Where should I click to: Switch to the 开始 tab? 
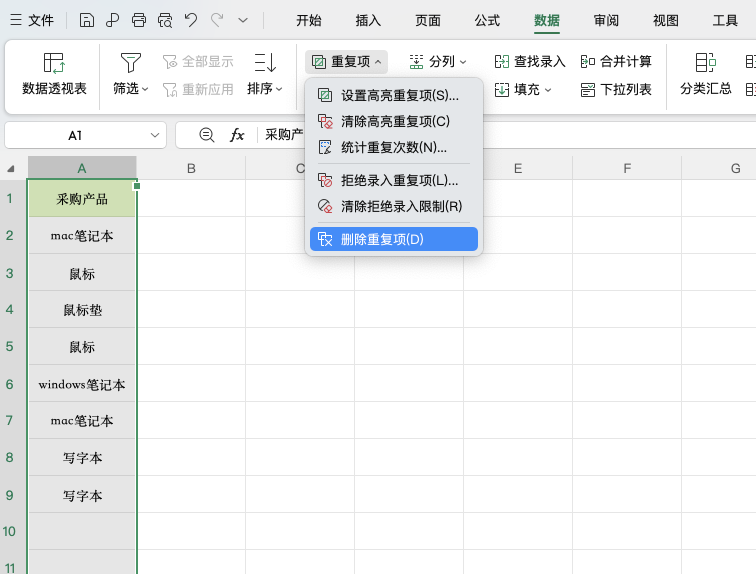tap(309, 20)
